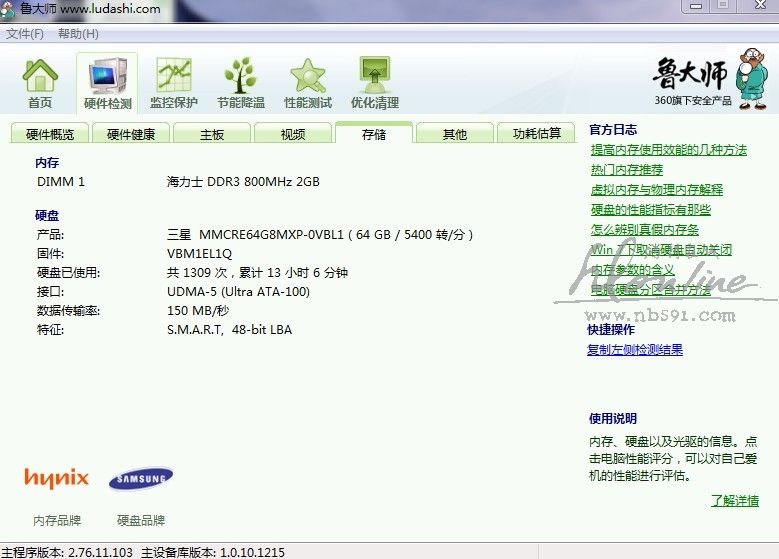Open the 监控保护 monitoring icon
Screen dimensions: 779x559
(174, 82)
